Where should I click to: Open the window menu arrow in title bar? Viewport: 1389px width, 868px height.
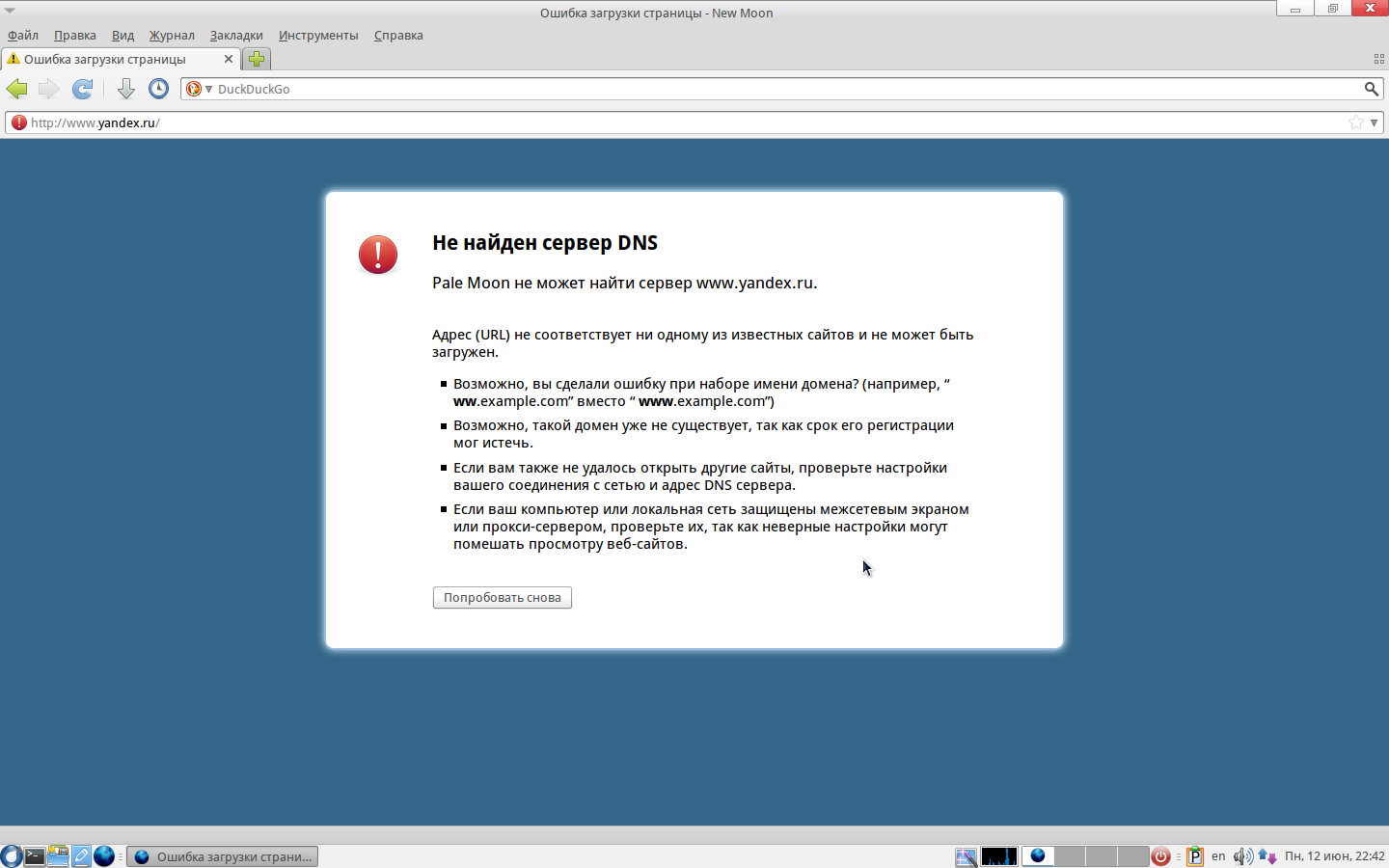click(x=10, y=11)
